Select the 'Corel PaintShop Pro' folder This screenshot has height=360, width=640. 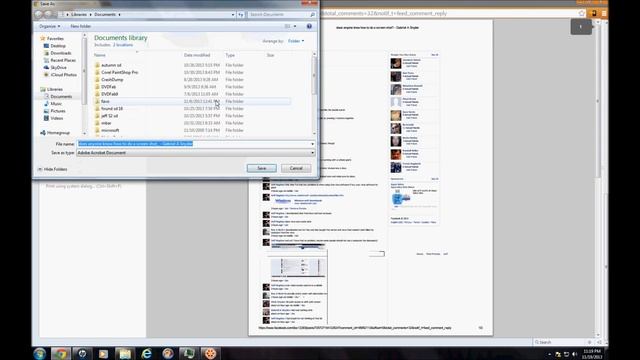[x=119, y=72]
